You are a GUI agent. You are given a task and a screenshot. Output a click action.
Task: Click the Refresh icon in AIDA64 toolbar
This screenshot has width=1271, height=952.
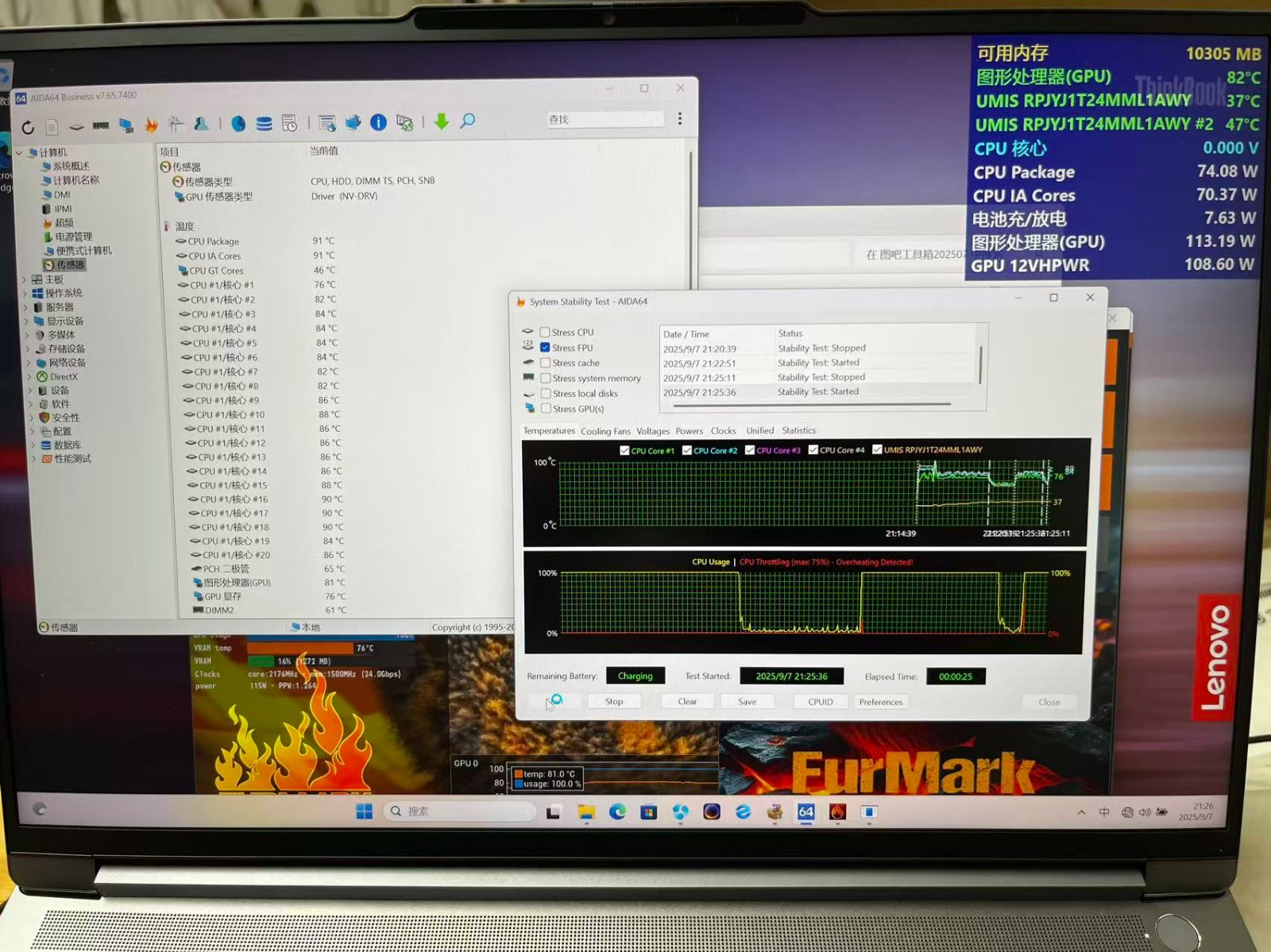(28, 126)
